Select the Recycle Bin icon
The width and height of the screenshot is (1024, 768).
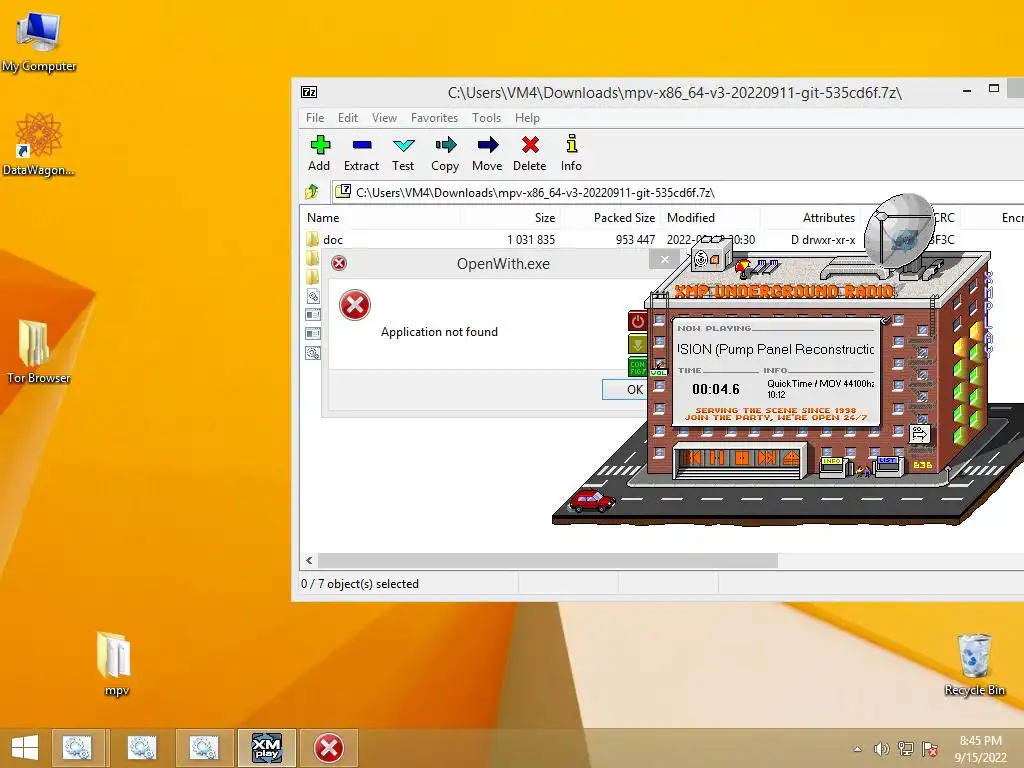[974, 664]
